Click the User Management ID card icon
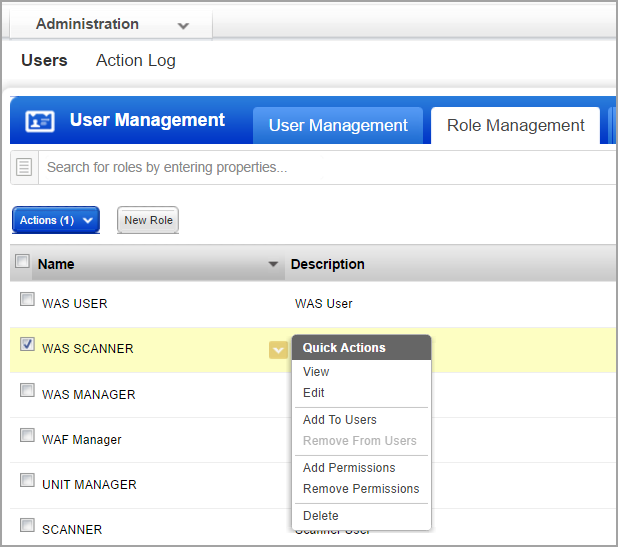 (40, 121)
